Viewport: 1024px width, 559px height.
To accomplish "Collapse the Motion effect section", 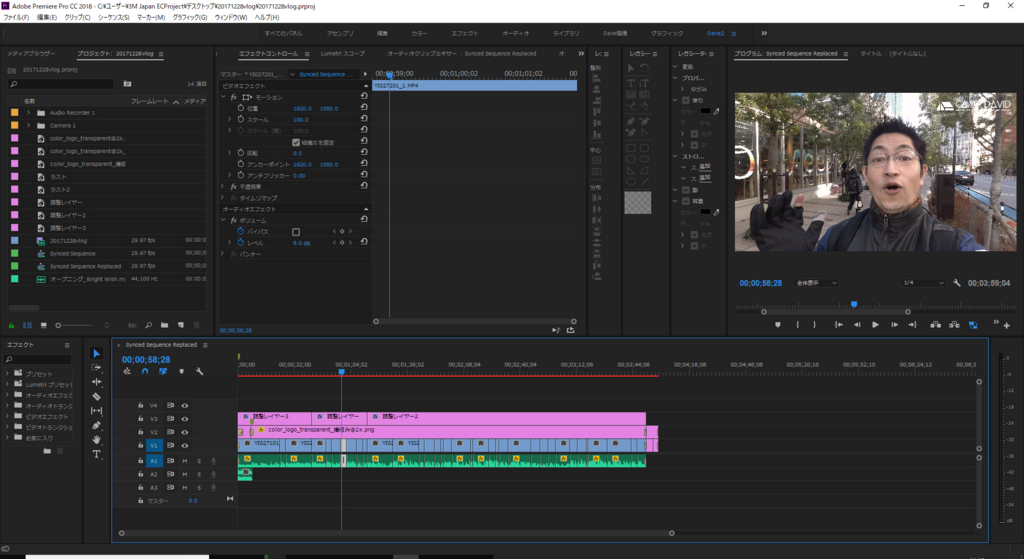I will click(223, 97).
